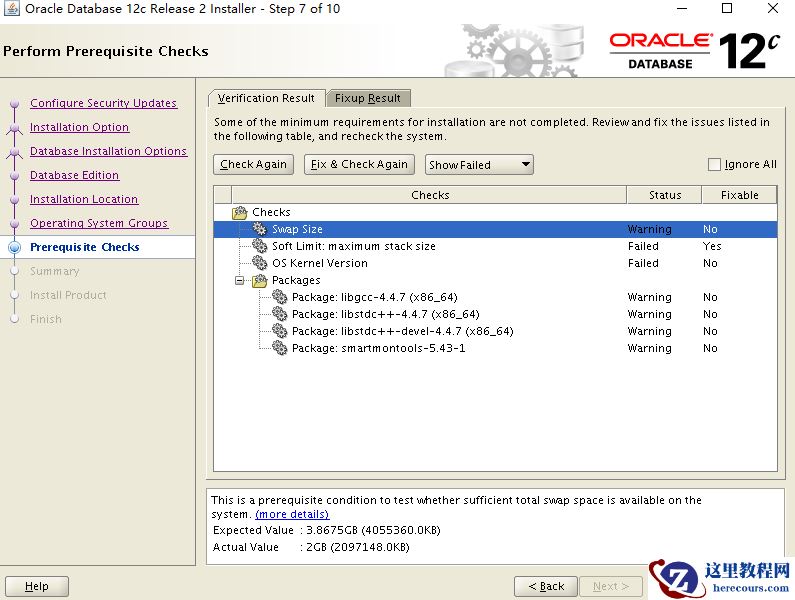
Task: Click the gear icon beside Swap Size
Action: (260, 229)
